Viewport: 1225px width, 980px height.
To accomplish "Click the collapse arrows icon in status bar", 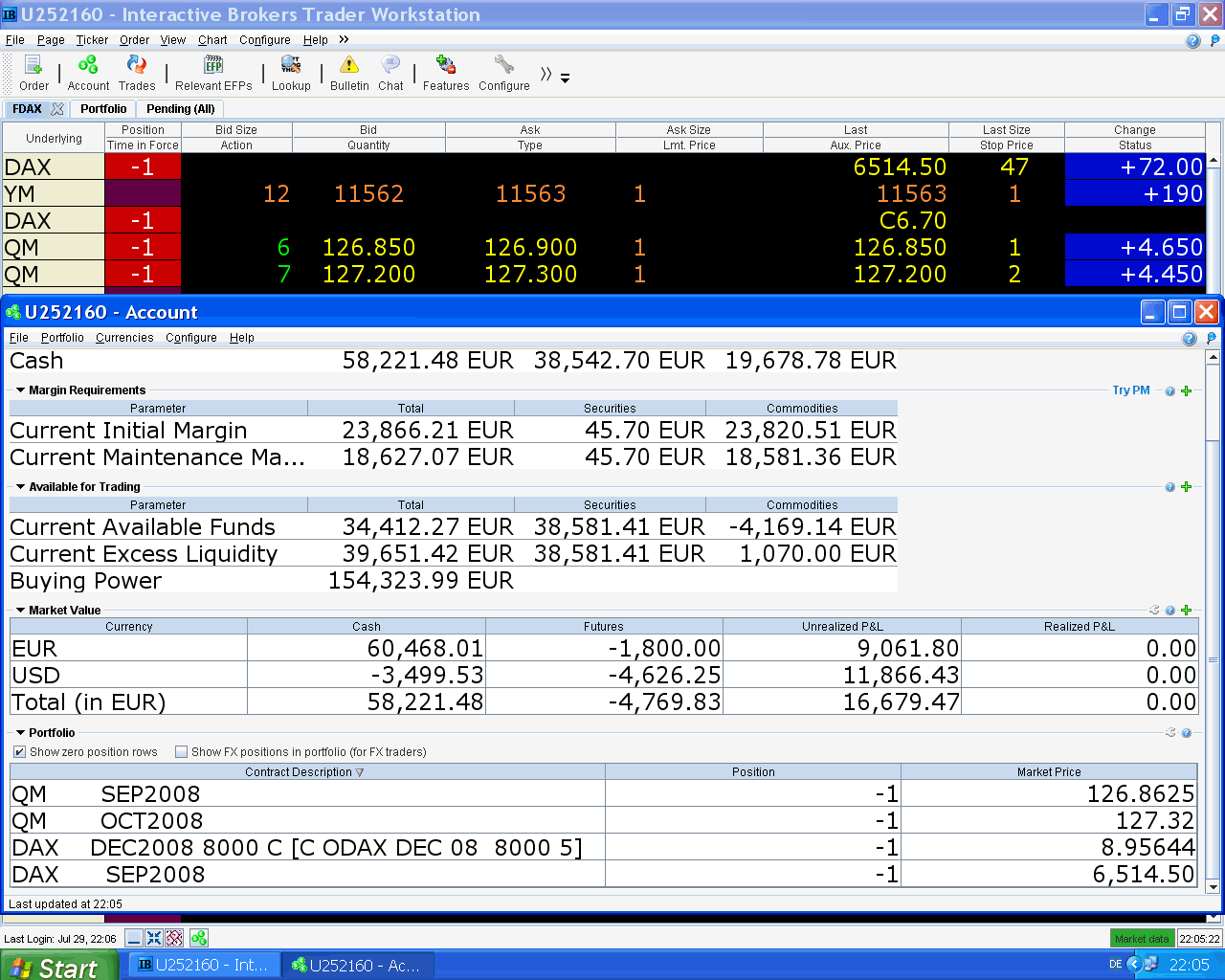I will pyautogui.click(x=154, y=938).
